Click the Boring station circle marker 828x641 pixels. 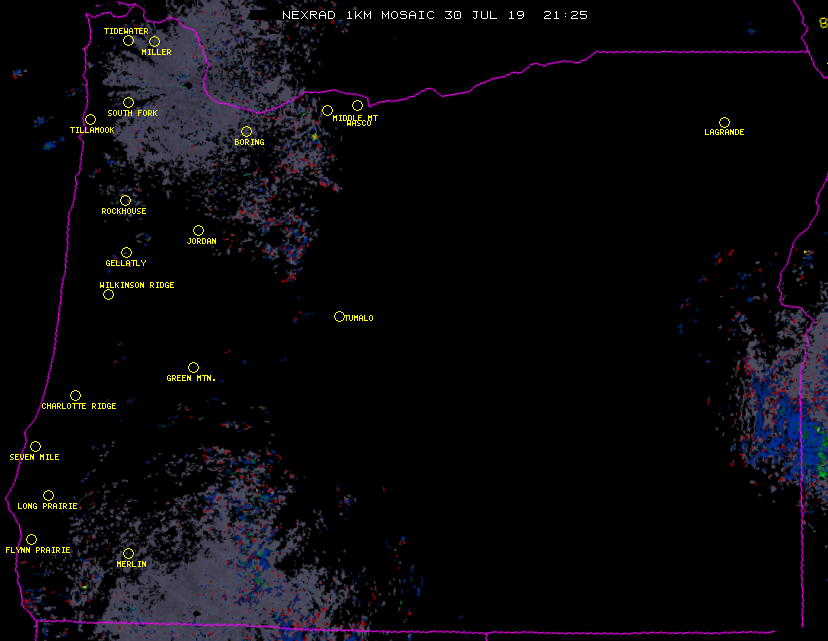(246, 132)
